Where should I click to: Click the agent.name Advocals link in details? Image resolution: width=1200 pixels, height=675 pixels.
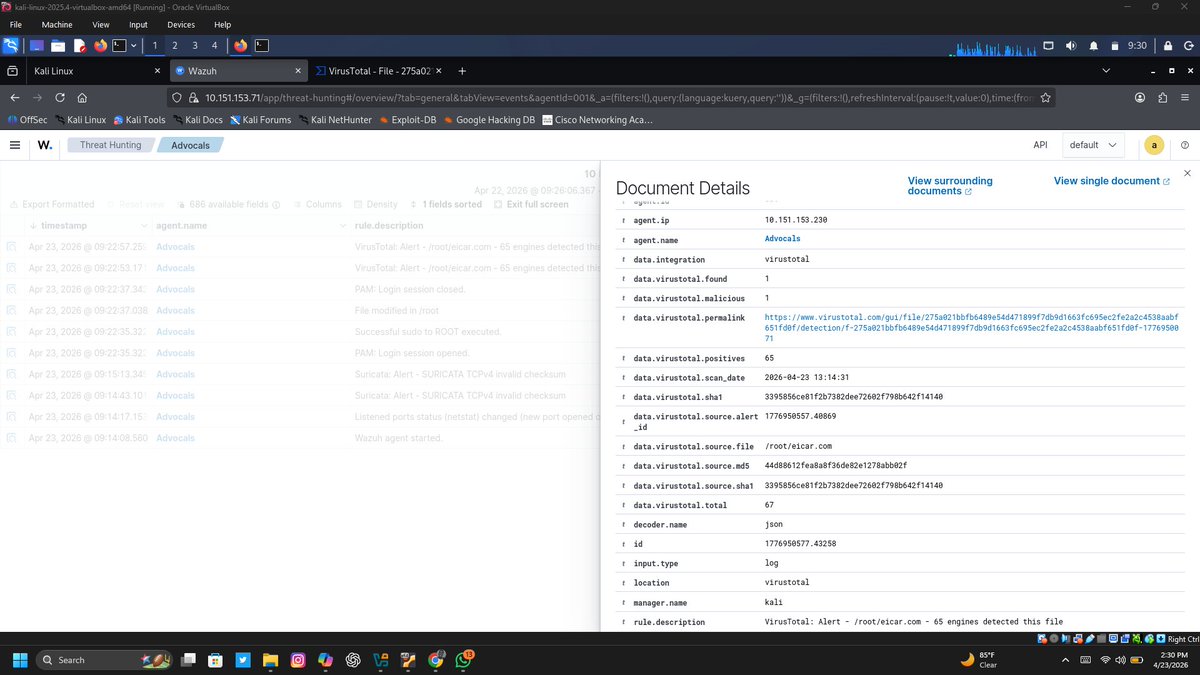point(782,239)
